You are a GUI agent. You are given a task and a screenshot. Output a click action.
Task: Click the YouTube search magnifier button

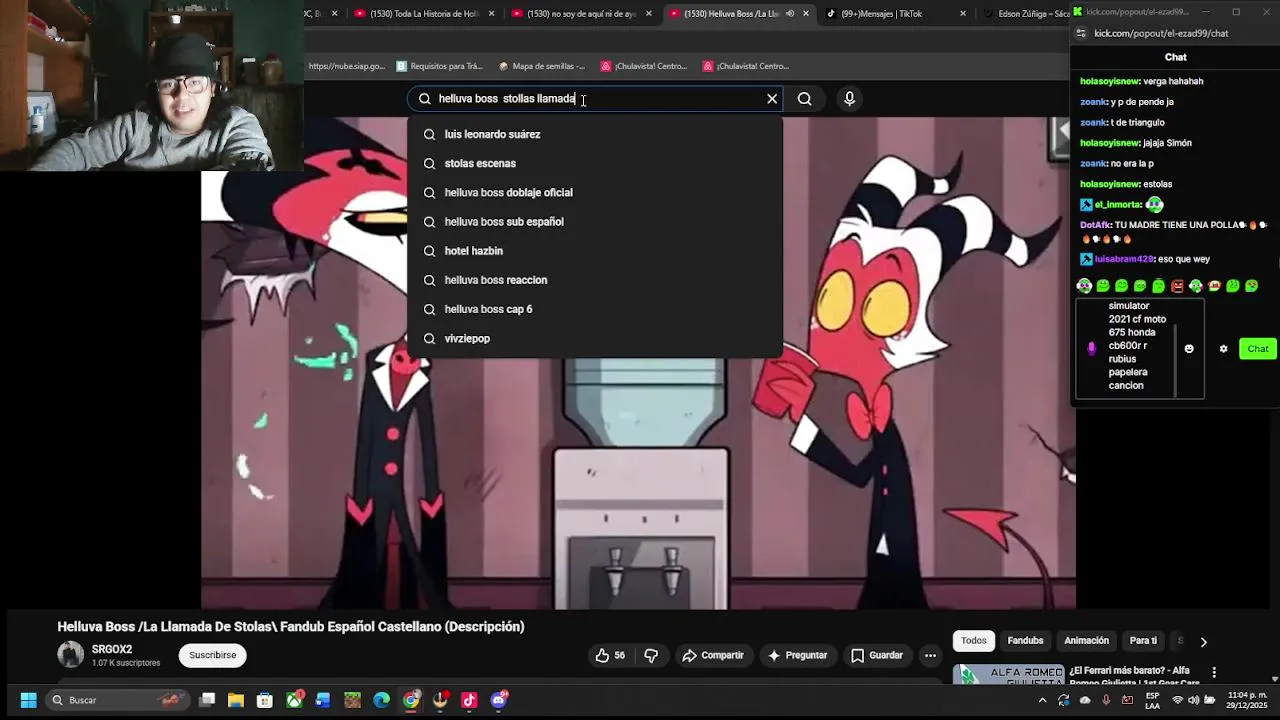pos(805,99)
